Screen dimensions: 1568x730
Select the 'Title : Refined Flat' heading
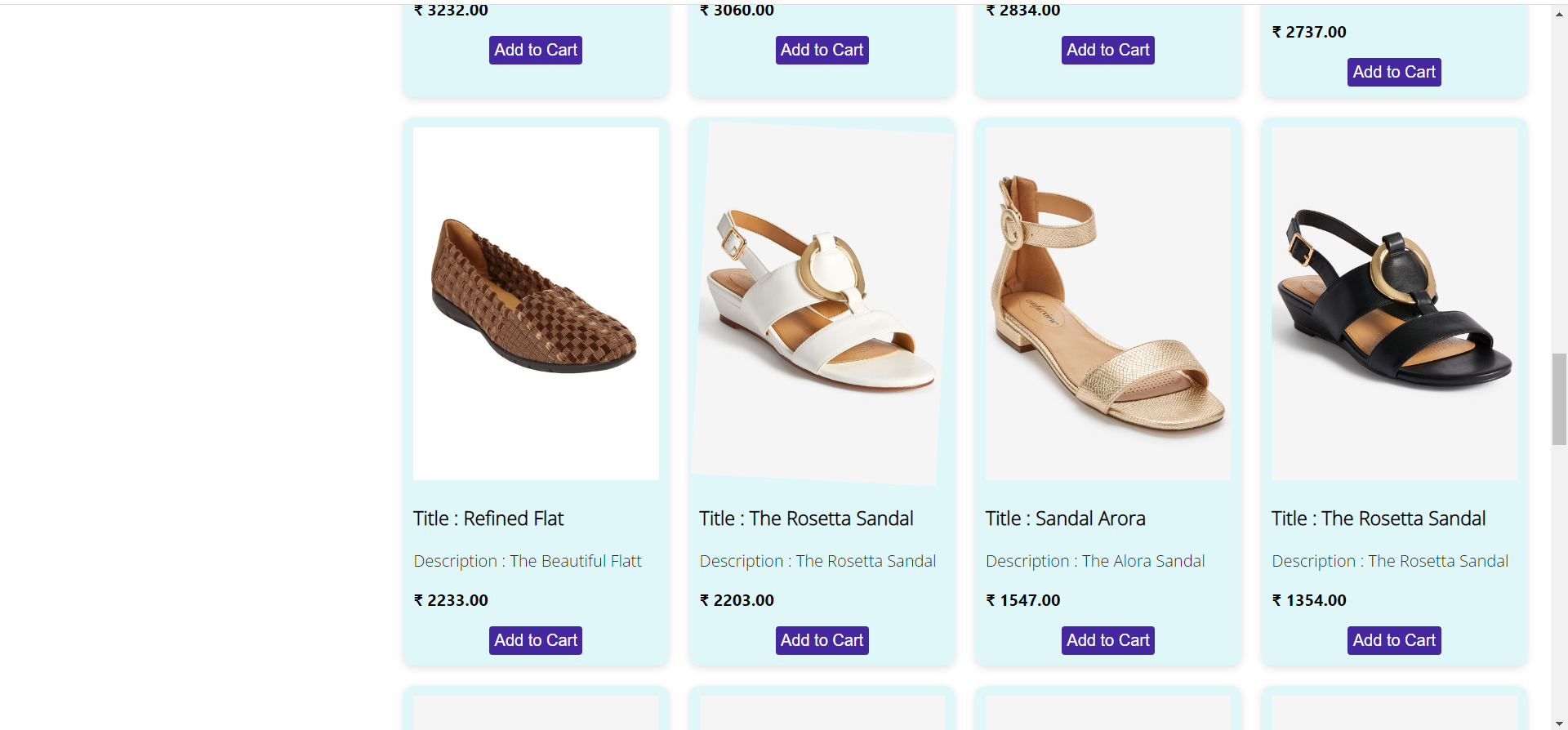coord(488,519)
